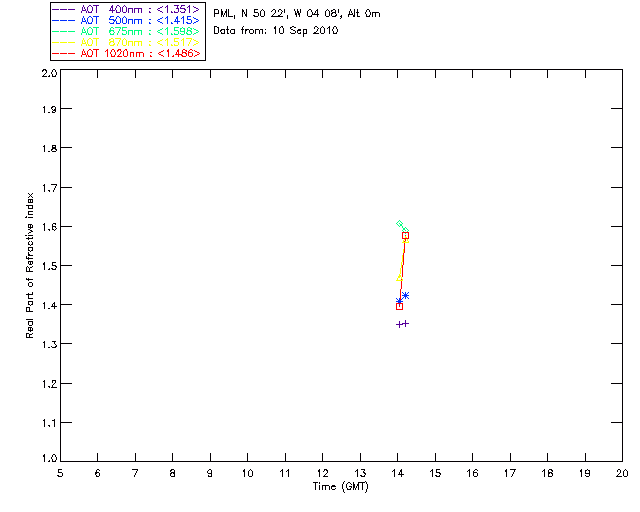Click the red dashed line in legend
The height and width of the screenshot is (512, 640).
pos(64,53)
